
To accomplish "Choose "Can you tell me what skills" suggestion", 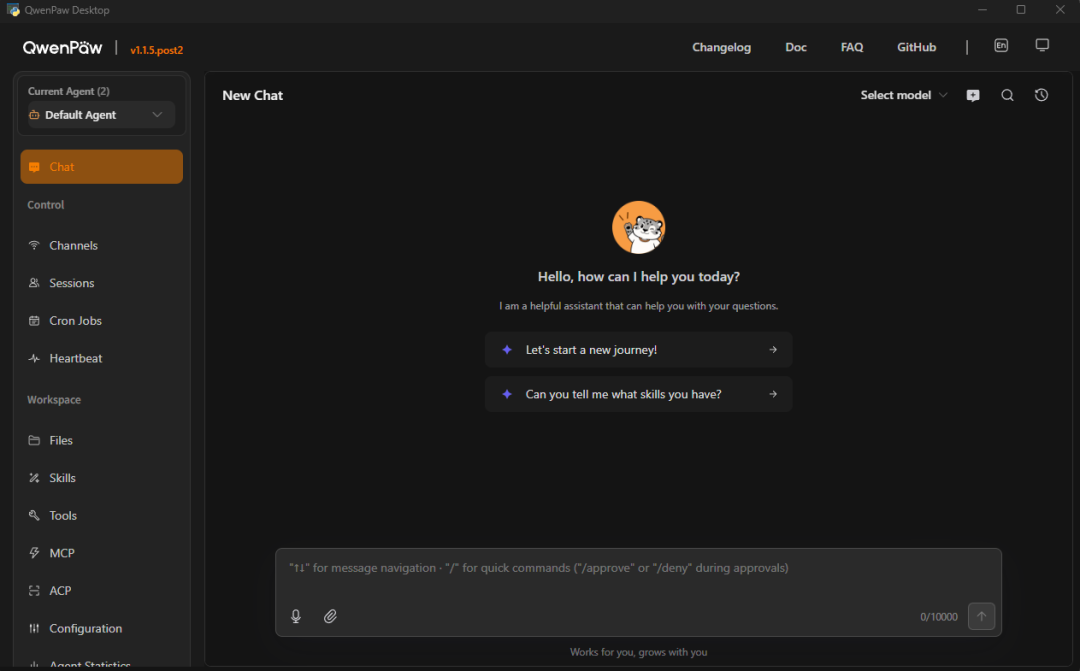I will (x=638, y=394).
